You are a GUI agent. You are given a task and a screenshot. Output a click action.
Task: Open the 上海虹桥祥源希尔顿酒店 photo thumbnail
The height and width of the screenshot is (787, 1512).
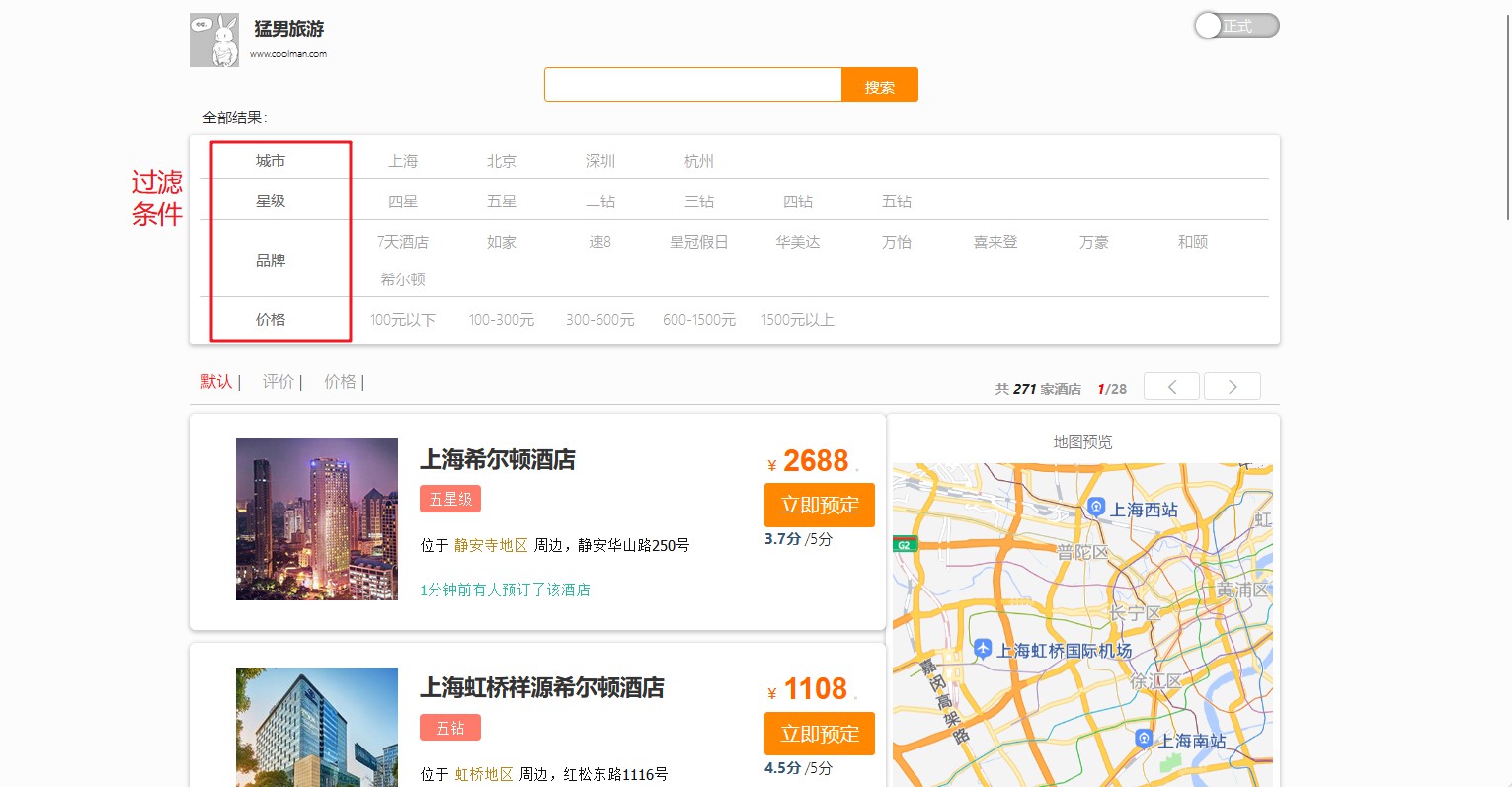click(x=317, y=727)
